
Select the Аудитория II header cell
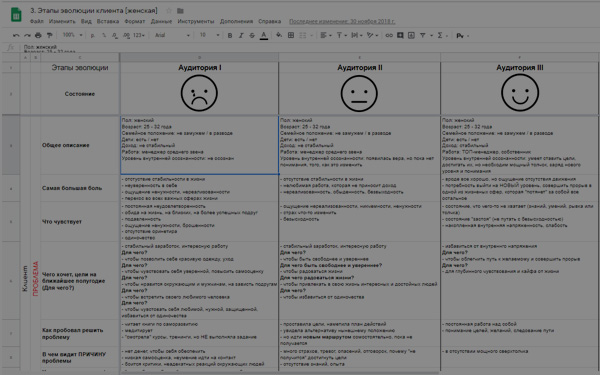359,68
